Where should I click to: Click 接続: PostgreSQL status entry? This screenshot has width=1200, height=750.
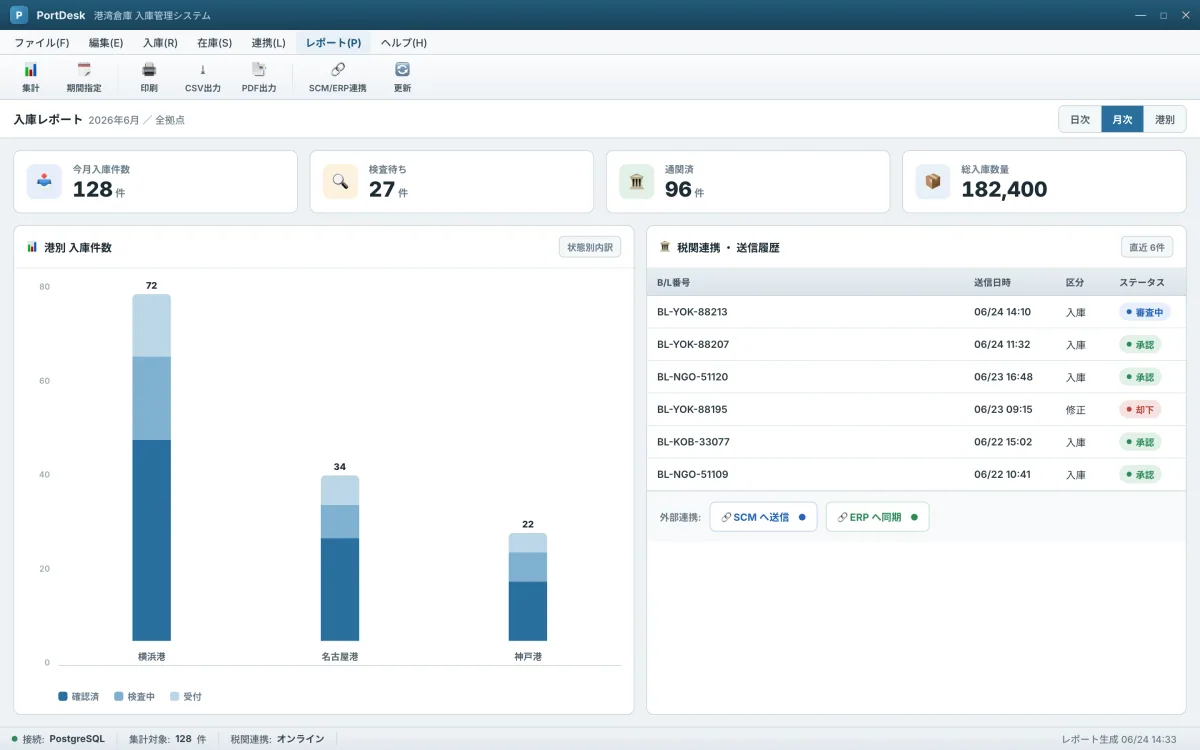click(58, 739)
